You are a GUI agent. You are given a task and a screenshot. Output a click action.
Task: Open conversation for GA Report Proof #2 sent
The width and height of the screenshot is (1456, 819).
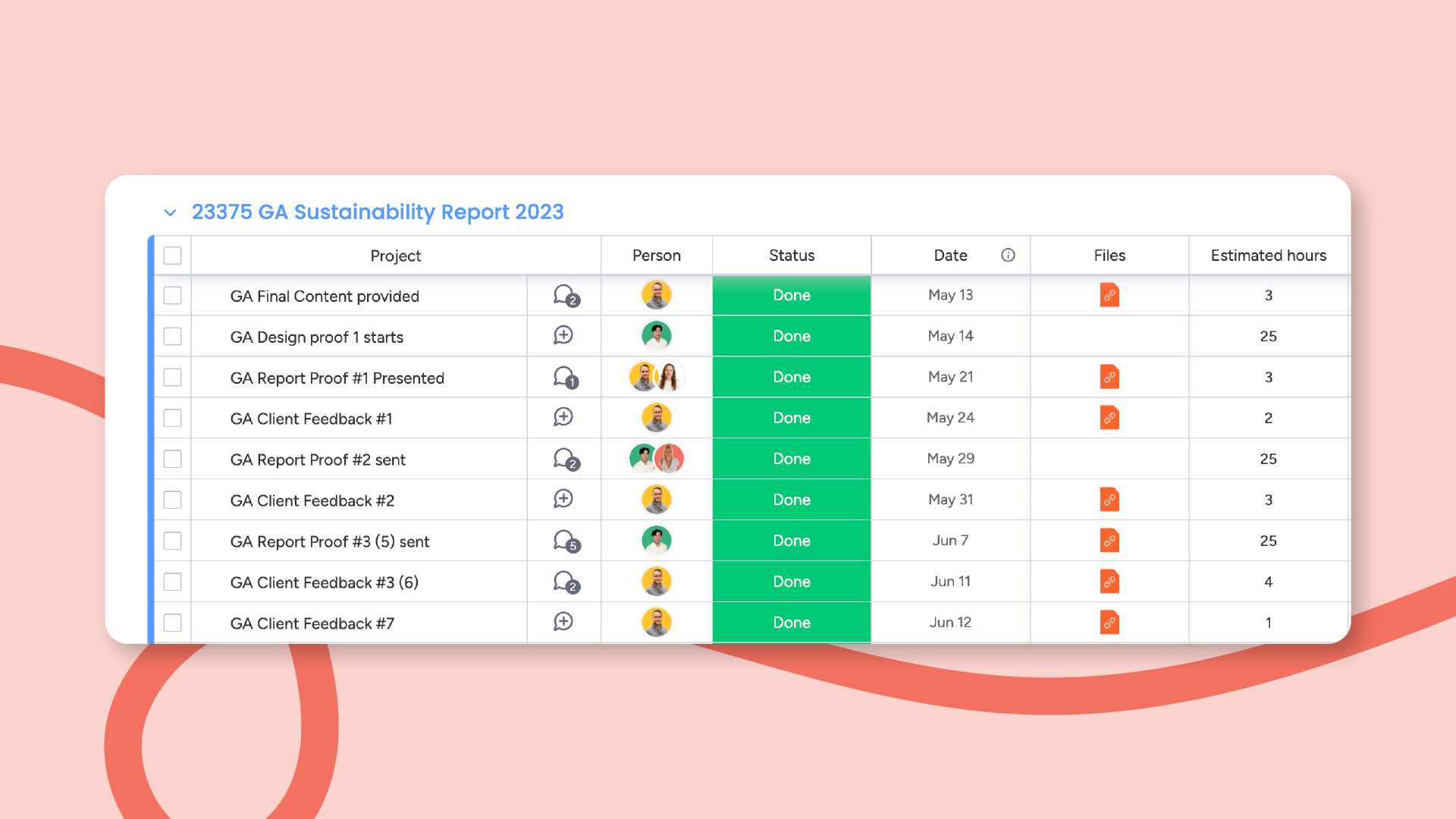coord(566,460)
